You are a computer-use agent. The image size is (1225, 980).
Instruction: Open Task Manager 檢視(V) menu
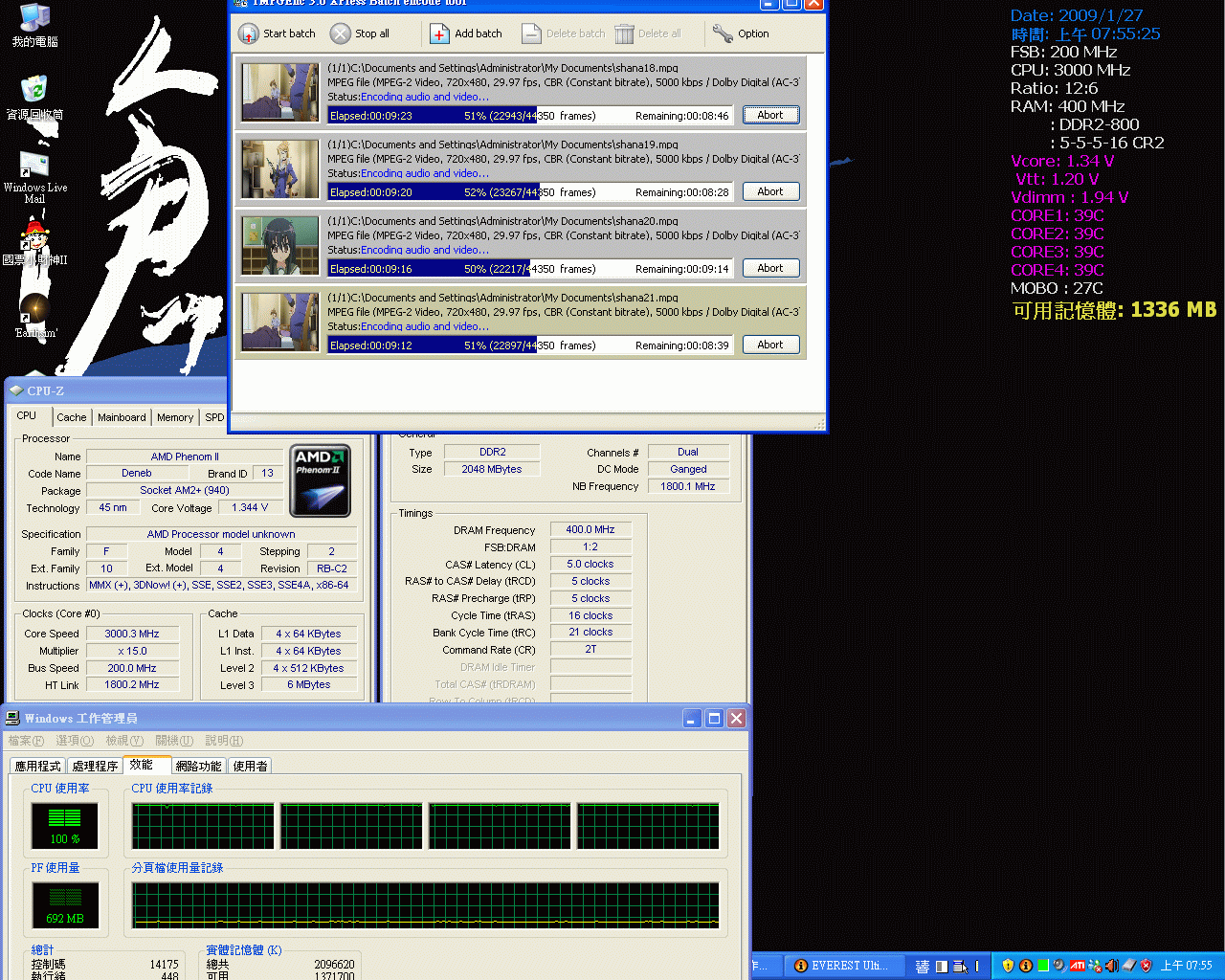(x=124, y=741)
